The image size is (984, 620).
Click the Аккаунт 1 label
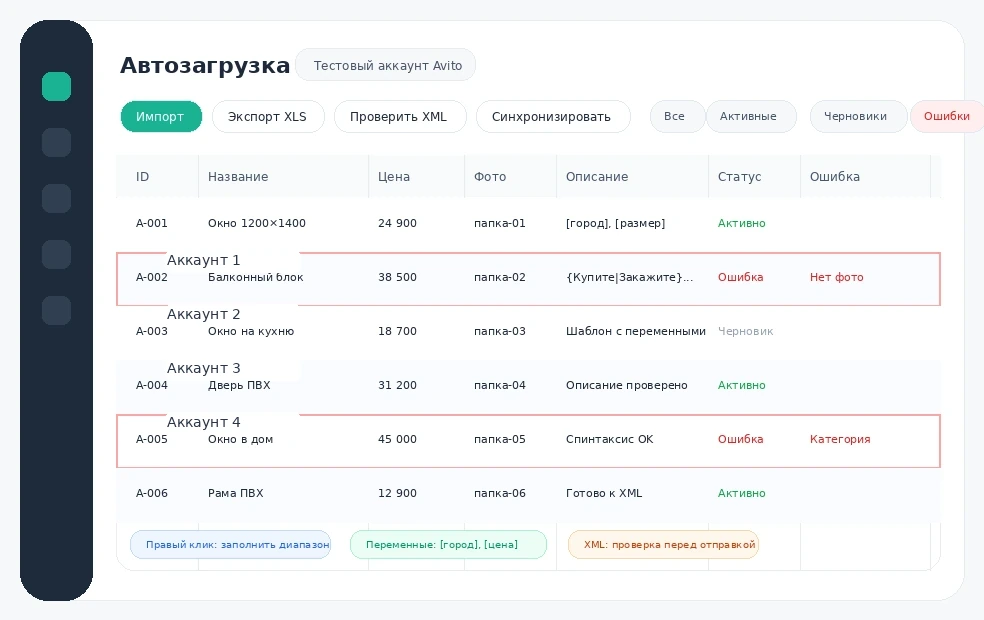(x=203, y=260)
